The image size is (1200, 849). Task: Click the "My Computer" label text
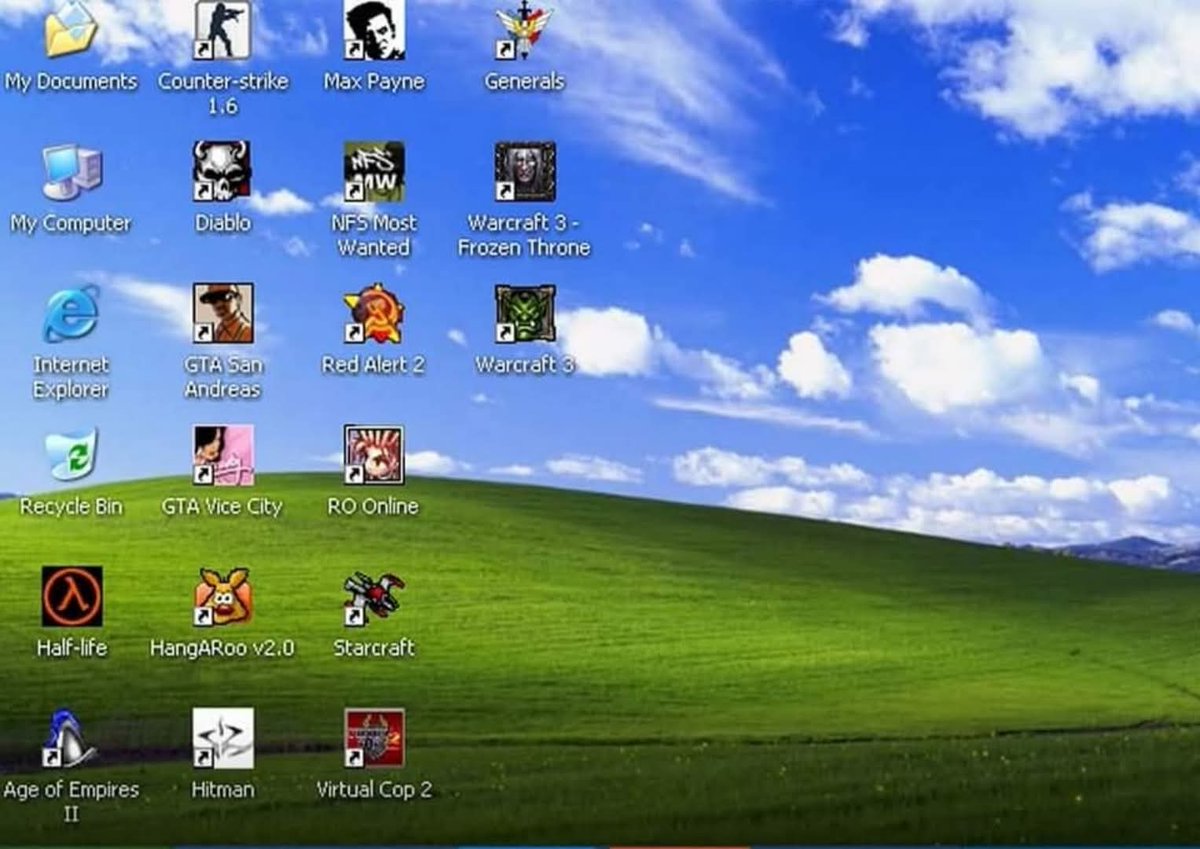coord(71,224)
